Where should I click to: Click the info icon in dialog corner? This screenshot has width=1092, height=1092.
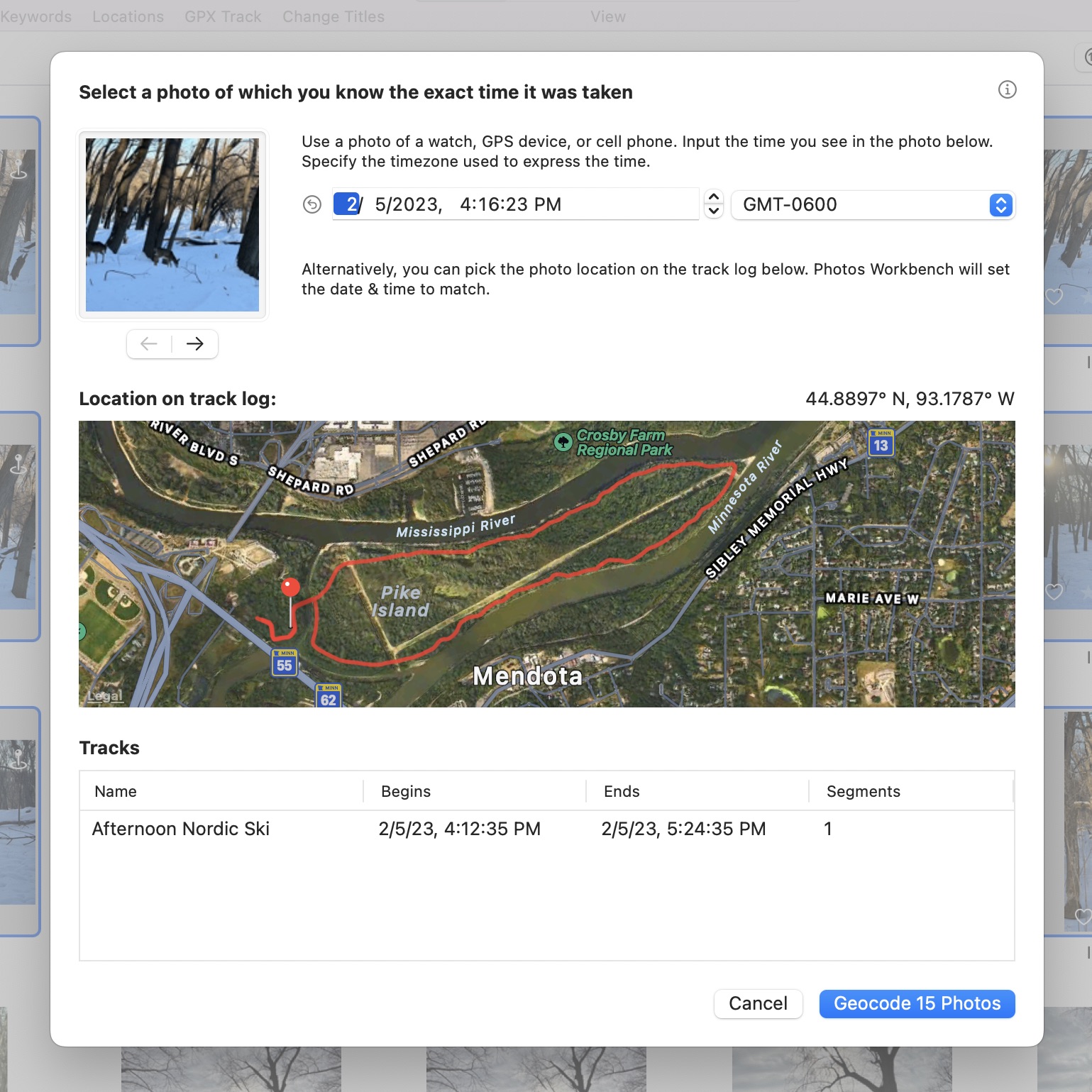pyautogui.click(x=1007, y=89)
